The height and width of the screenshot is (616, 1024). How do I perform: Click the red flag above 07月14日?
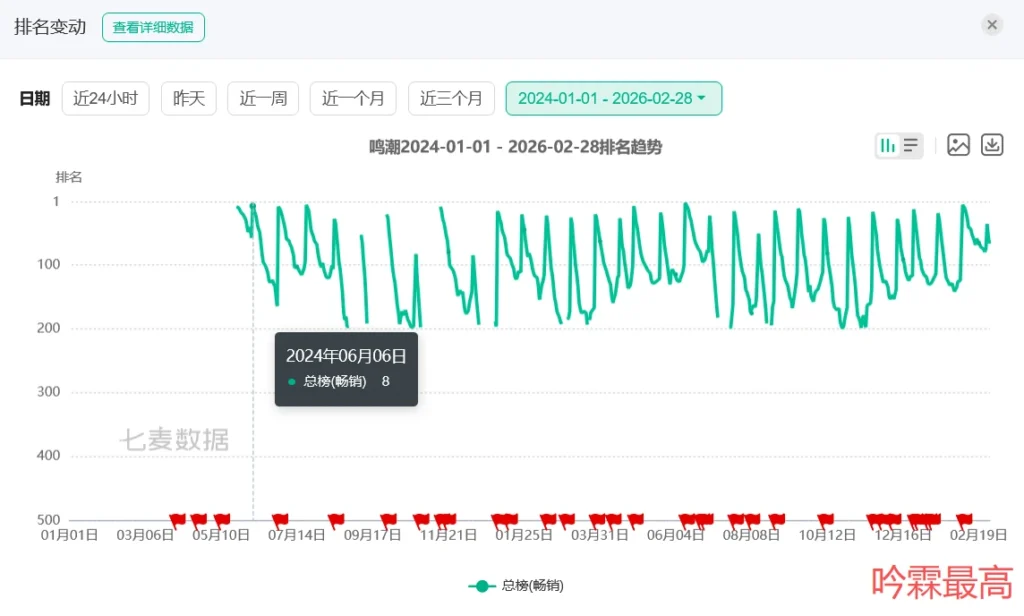(281, 518)
